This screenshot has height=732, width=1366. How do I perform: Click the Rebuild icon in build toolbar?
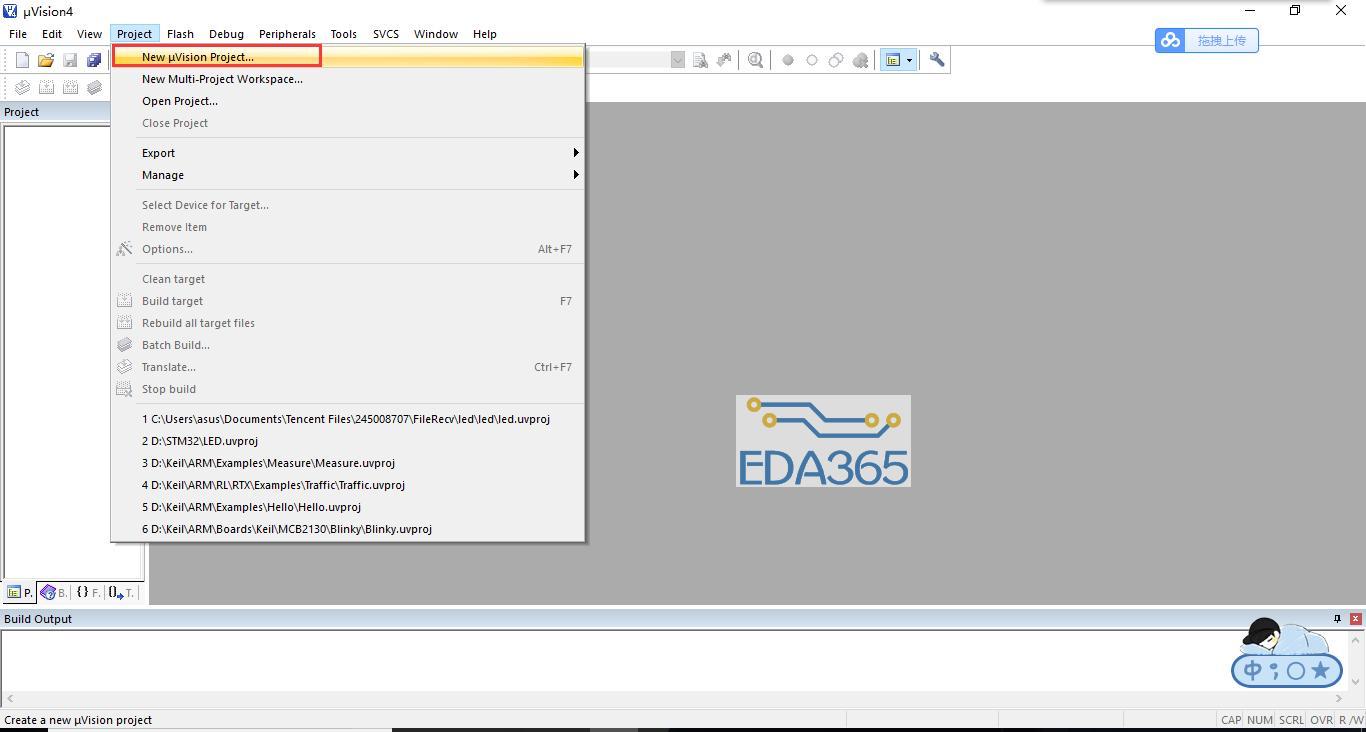pos(70,87)
